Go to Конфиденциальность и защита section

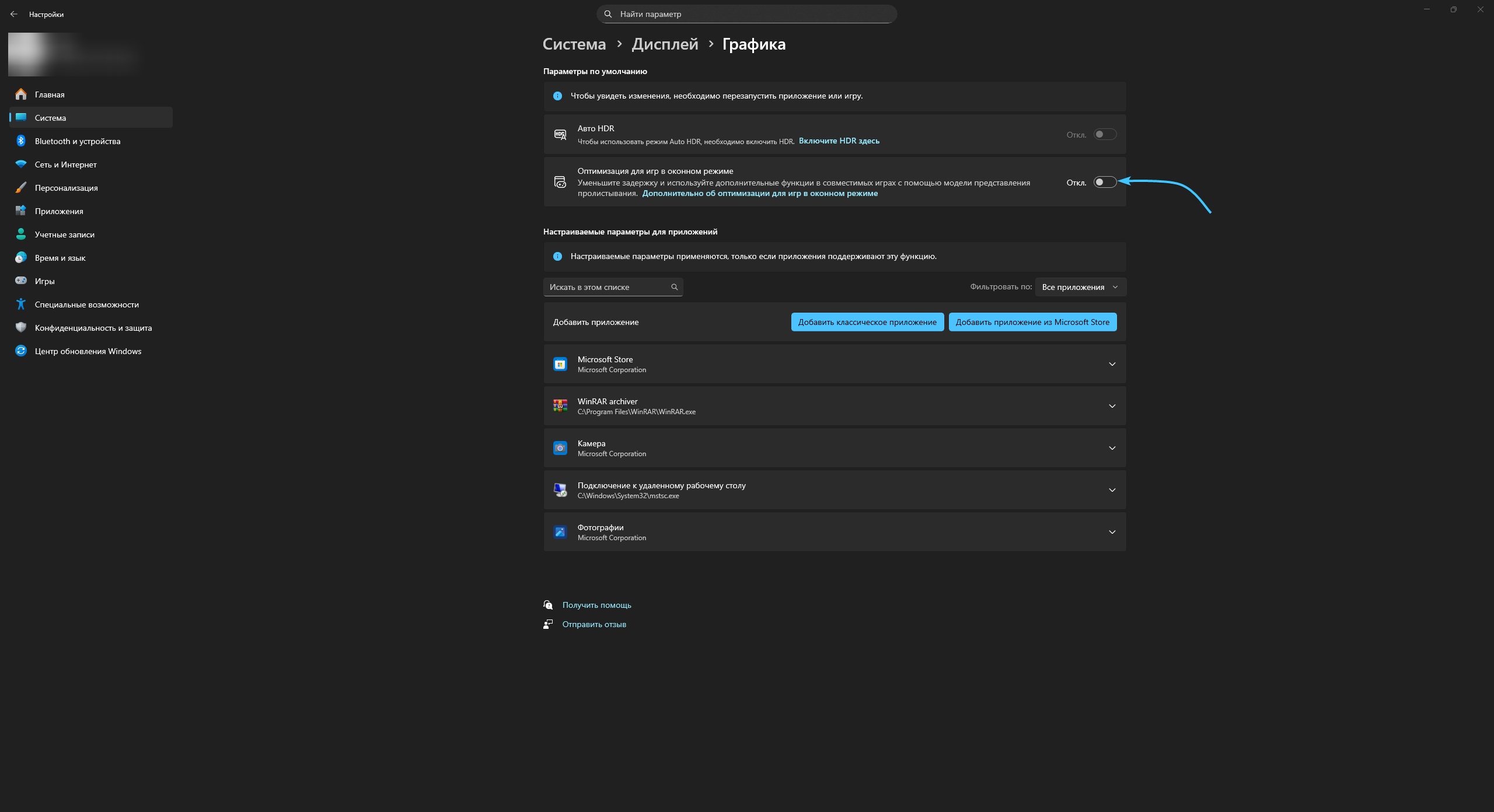93,328
